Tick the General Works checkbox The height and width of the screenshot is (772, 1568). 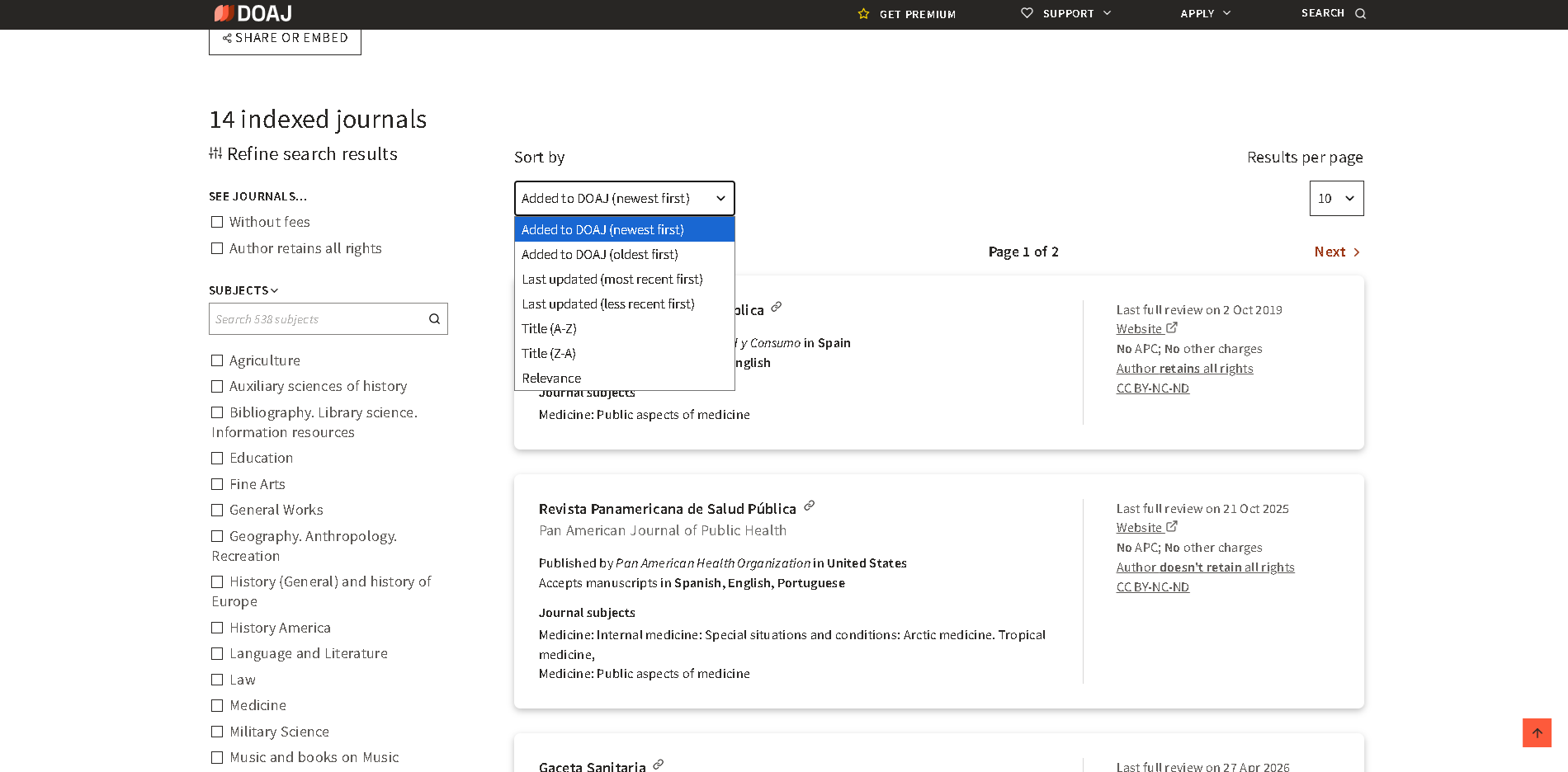(x=217, y=510)
